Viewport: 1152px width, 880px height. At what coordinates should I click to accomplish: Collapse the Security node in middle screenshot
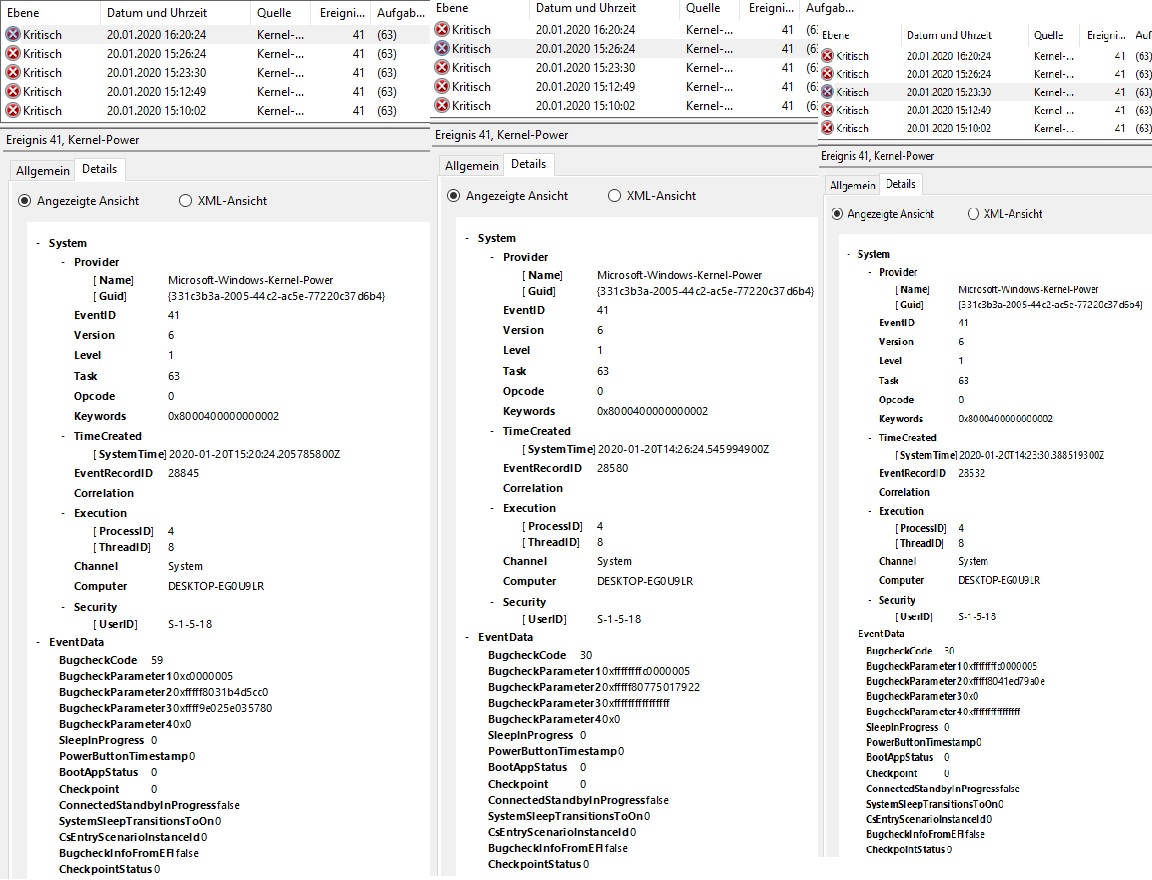(x=492, y=602)
